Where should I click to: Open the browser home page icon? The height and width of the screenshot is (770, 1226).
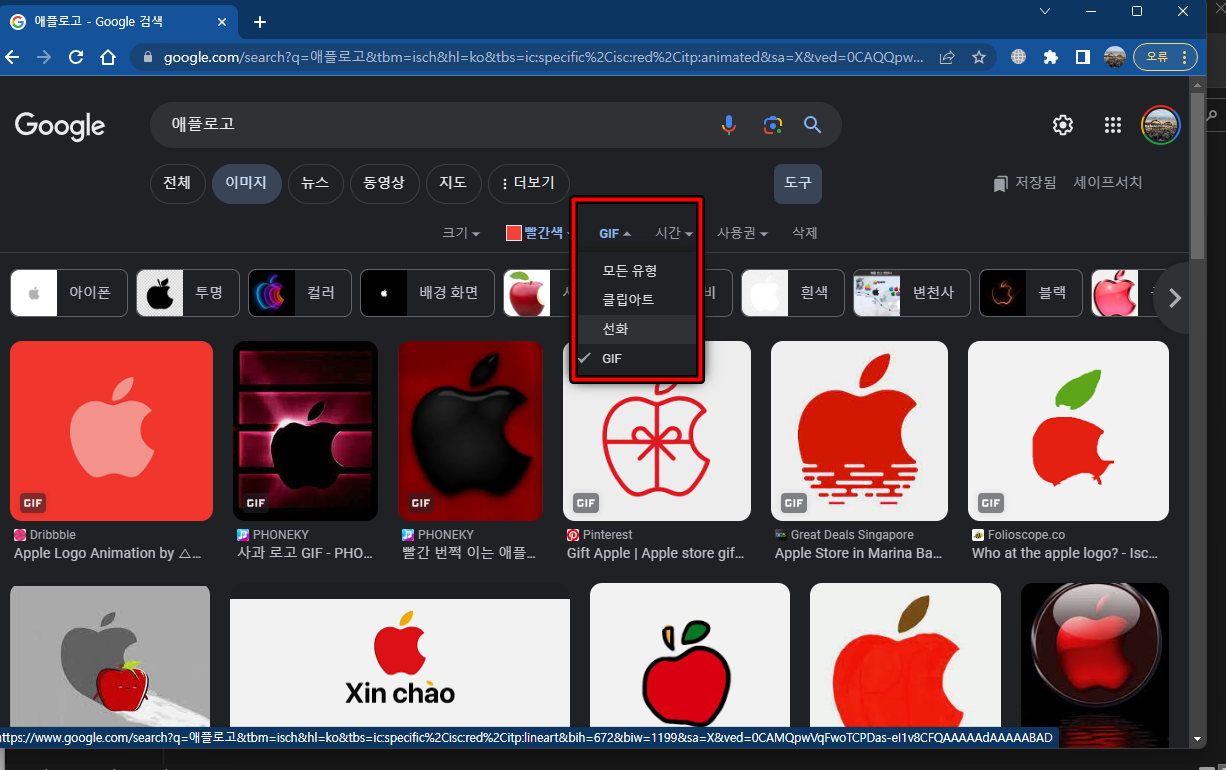(108, 57)
